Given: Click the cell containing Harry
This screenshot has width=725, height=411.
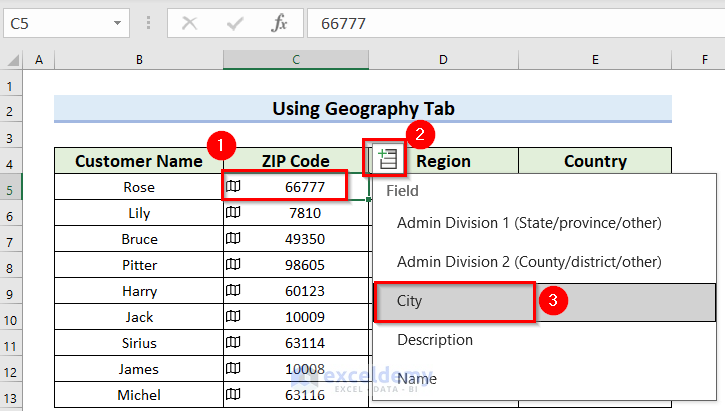Looking at the screenshot, I should pyautogui.click(x=139, y=291).
